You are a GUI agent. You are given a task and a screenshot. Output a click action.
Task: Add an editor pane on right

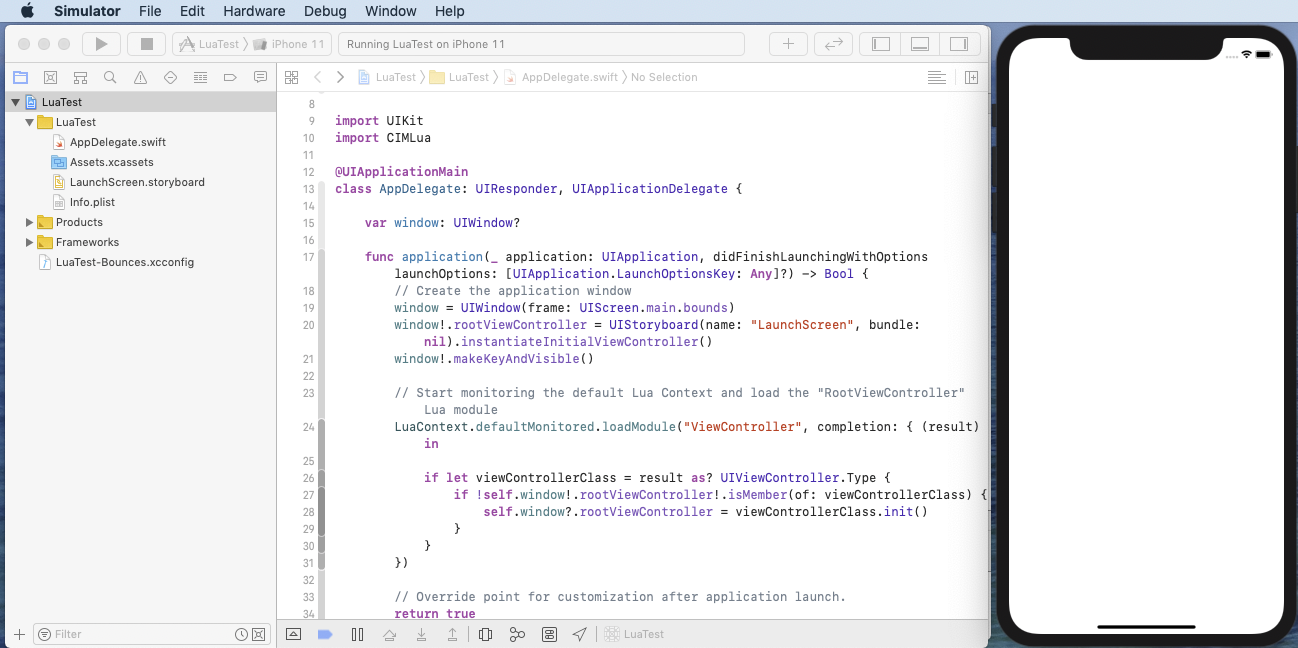click(971, 77)
